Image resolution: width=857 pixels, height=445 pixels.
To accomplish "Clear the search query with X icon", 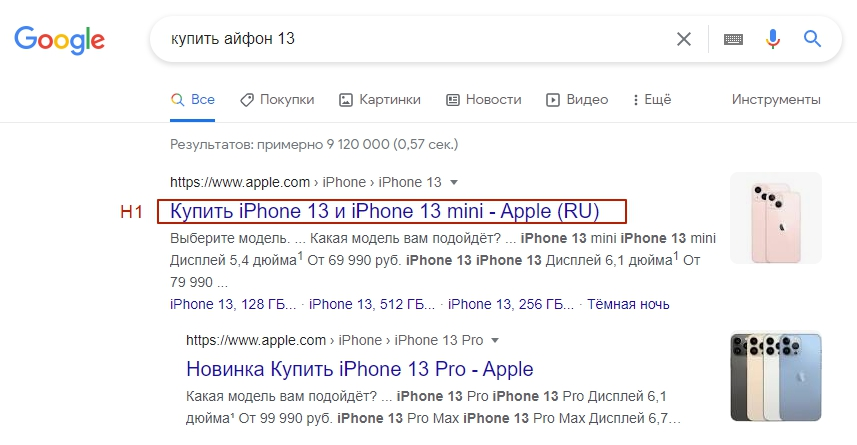I will click(684, 40).
